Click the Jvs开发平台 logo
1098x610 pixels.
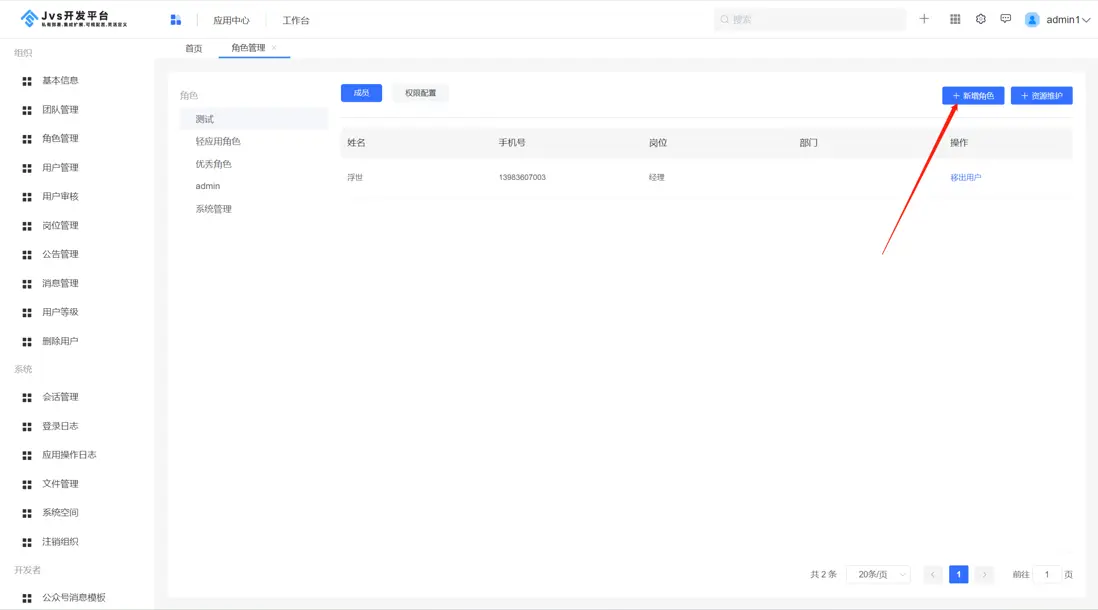74,18
